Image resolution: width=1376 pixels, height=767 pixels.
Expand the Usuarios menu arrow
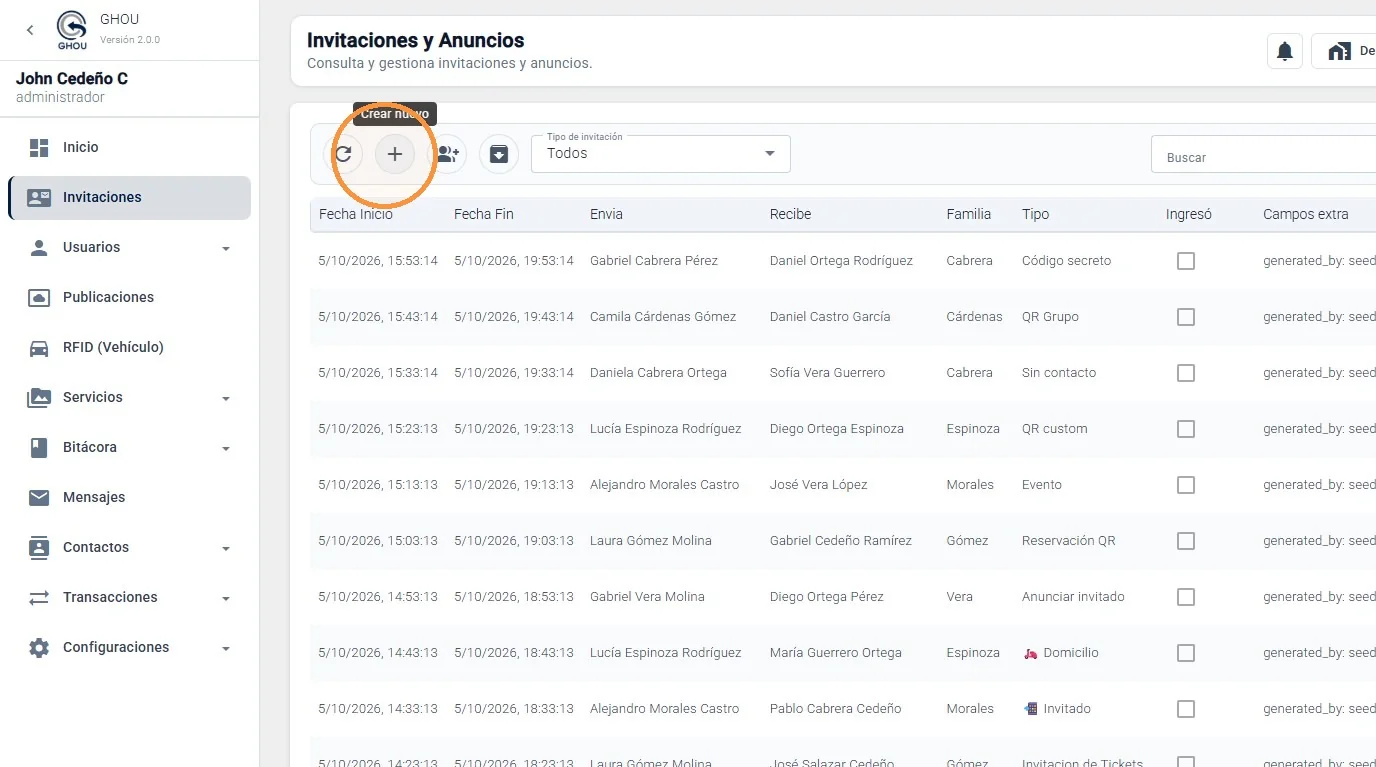point(226,248)
